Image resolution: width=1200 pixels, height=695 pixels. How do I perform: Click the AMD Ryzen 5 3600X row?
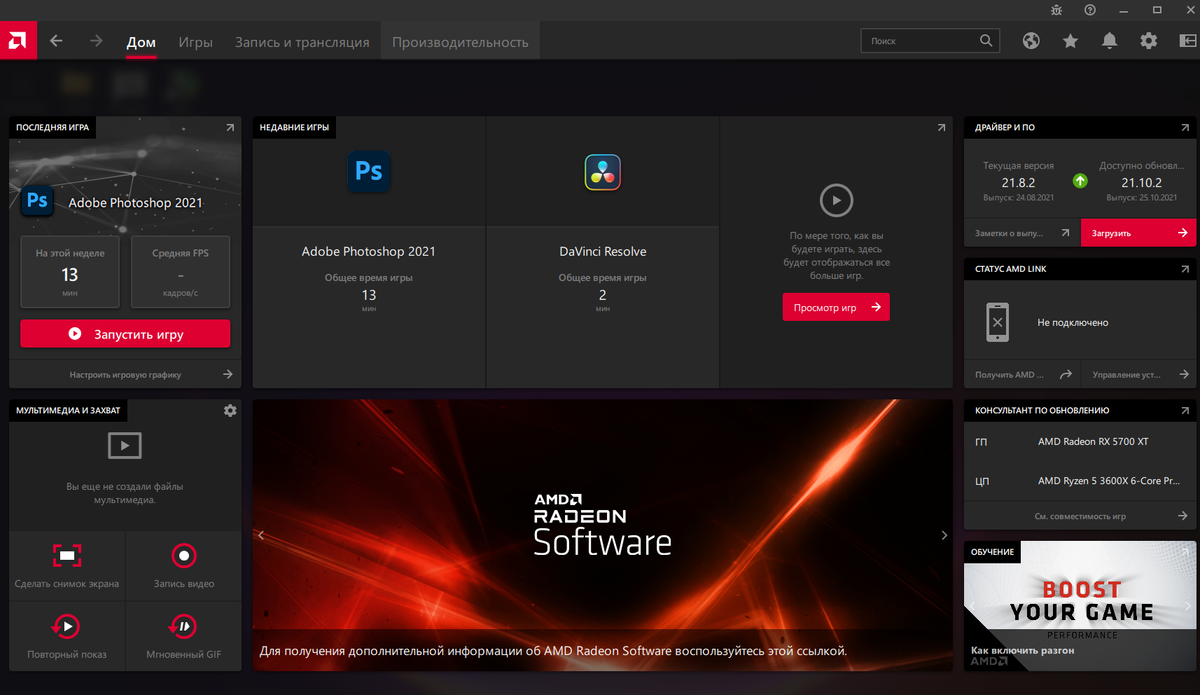pyautogui.click(x=1080, y=481)
